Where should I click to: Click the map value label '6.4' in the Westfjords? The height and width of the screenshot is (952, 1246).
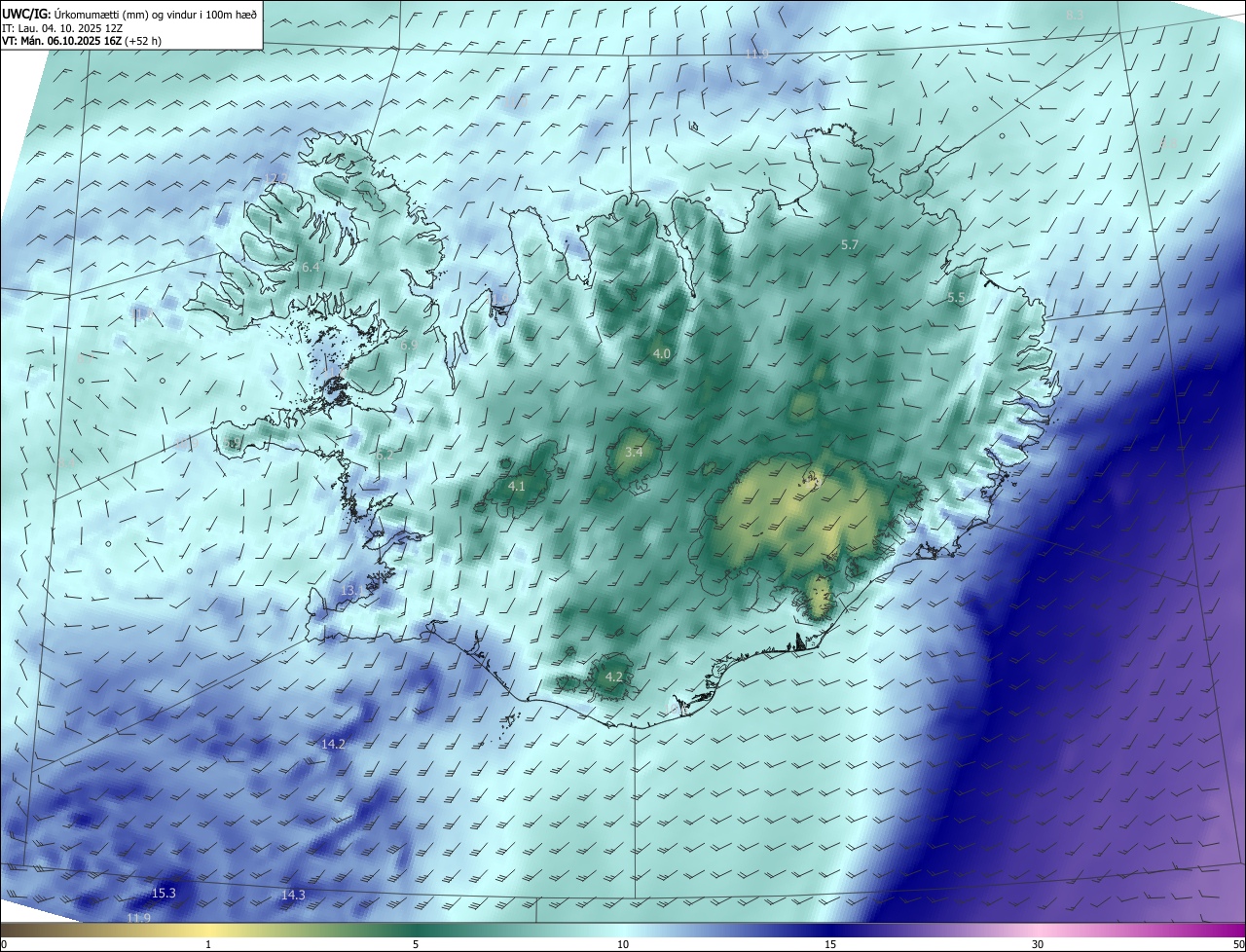tap(311, 267)
